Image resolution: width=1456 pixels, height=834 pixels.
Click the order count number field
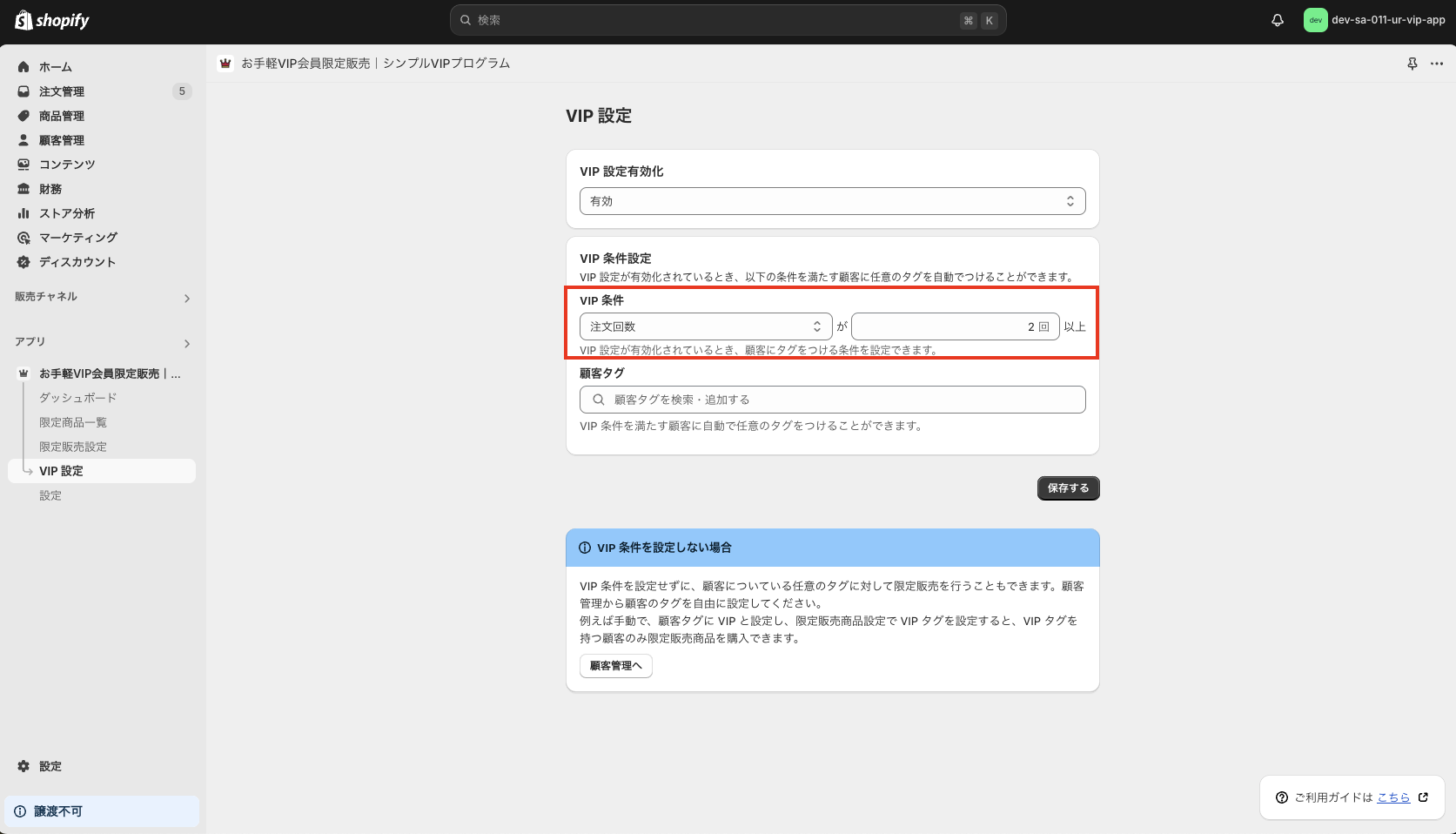point(955,326)
